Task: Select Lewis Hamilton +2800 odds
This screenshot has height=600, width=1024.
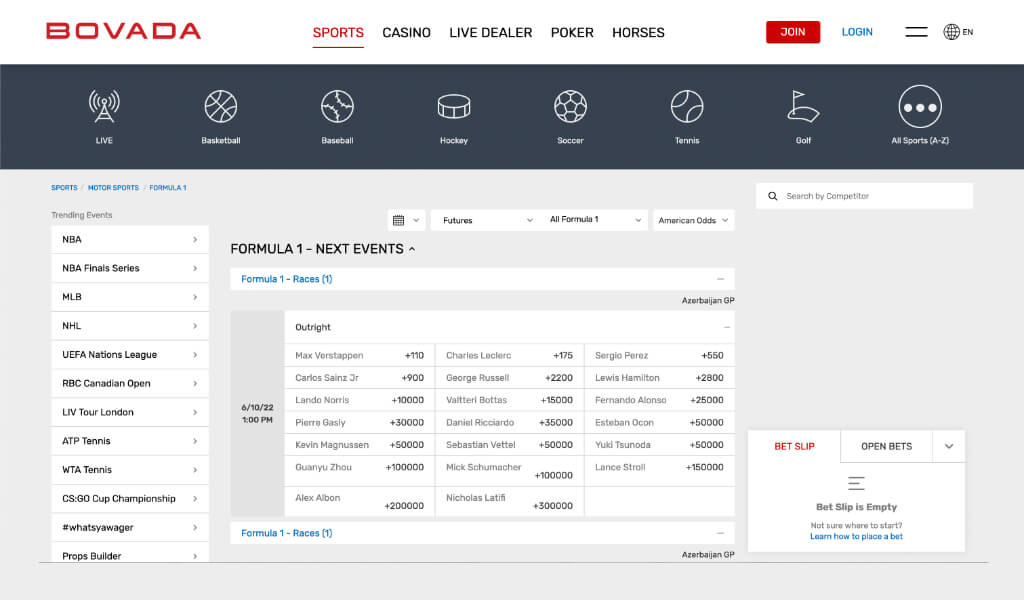Action: point(660,378)
